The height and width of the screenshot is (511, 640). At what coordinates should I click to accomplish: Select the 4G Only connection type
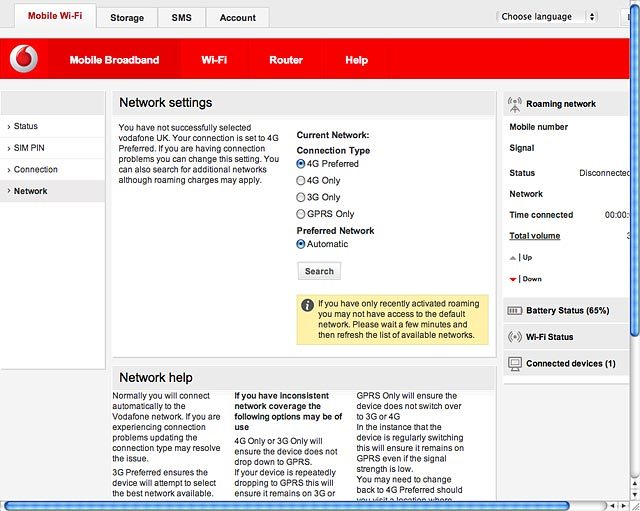point(301,181)
